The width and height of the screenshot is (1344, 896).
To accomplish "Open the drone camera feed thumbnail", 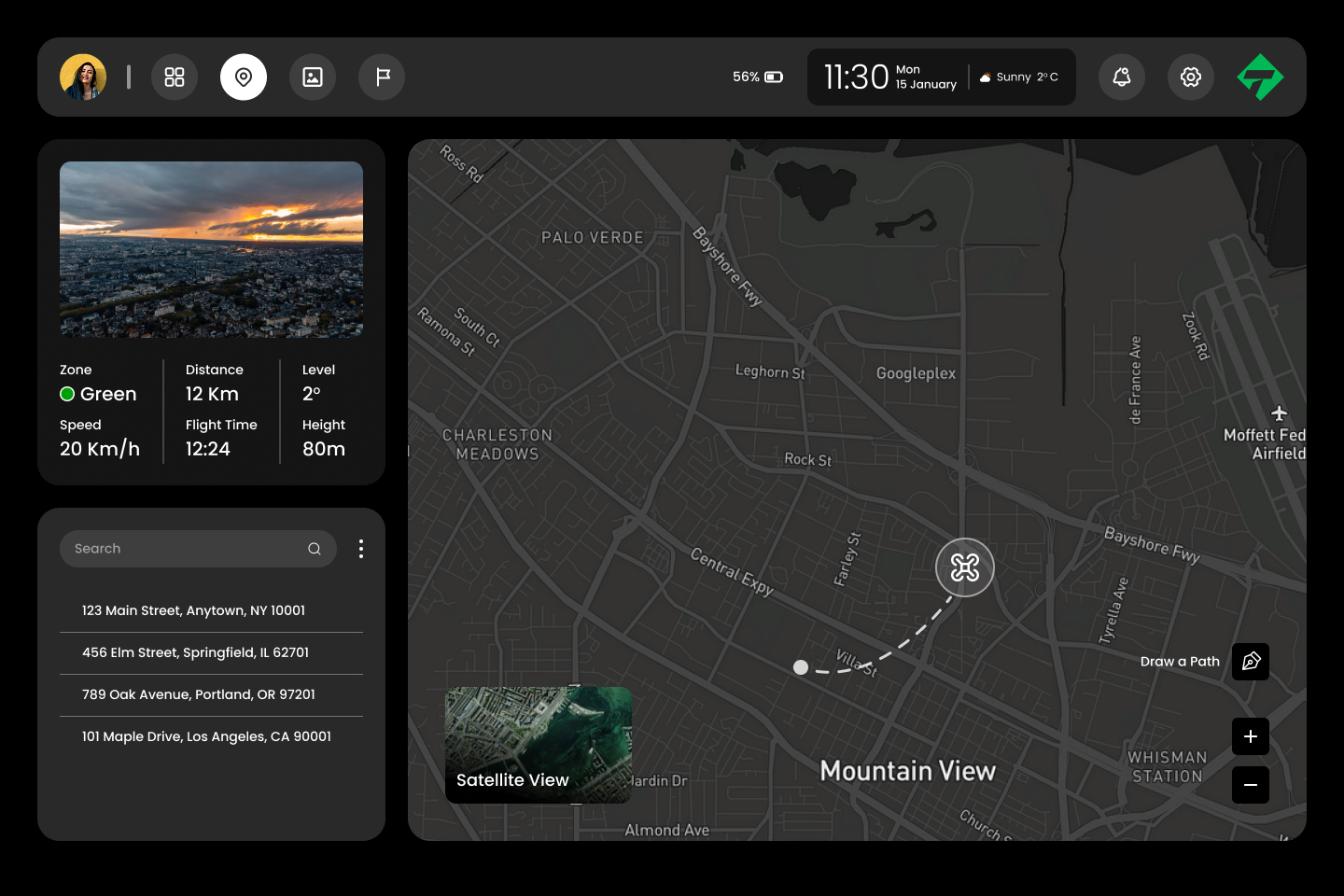I will pos(211,249).
